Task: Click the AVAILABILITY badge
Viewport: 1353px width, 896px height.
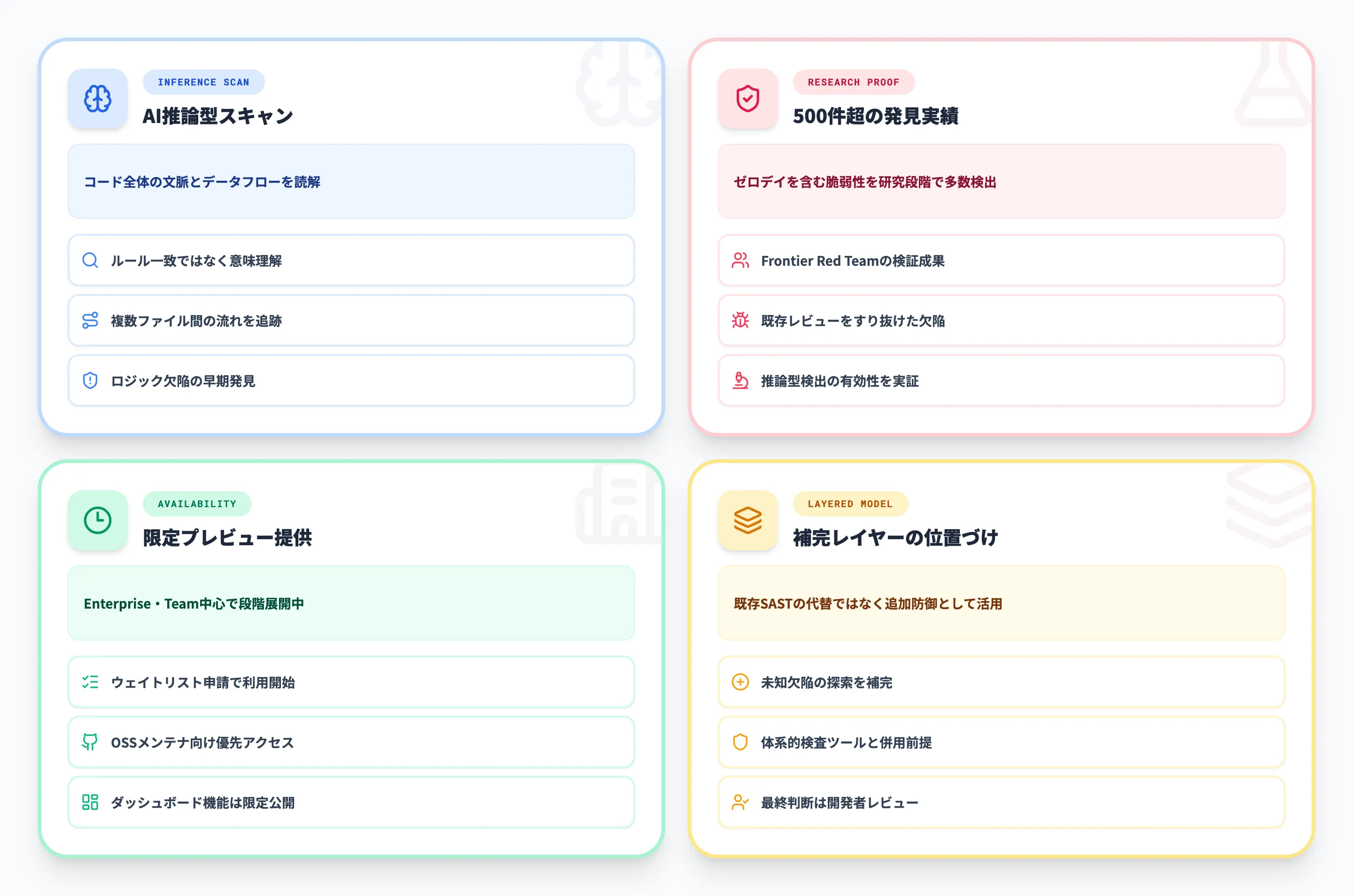Action: (197, 503)
